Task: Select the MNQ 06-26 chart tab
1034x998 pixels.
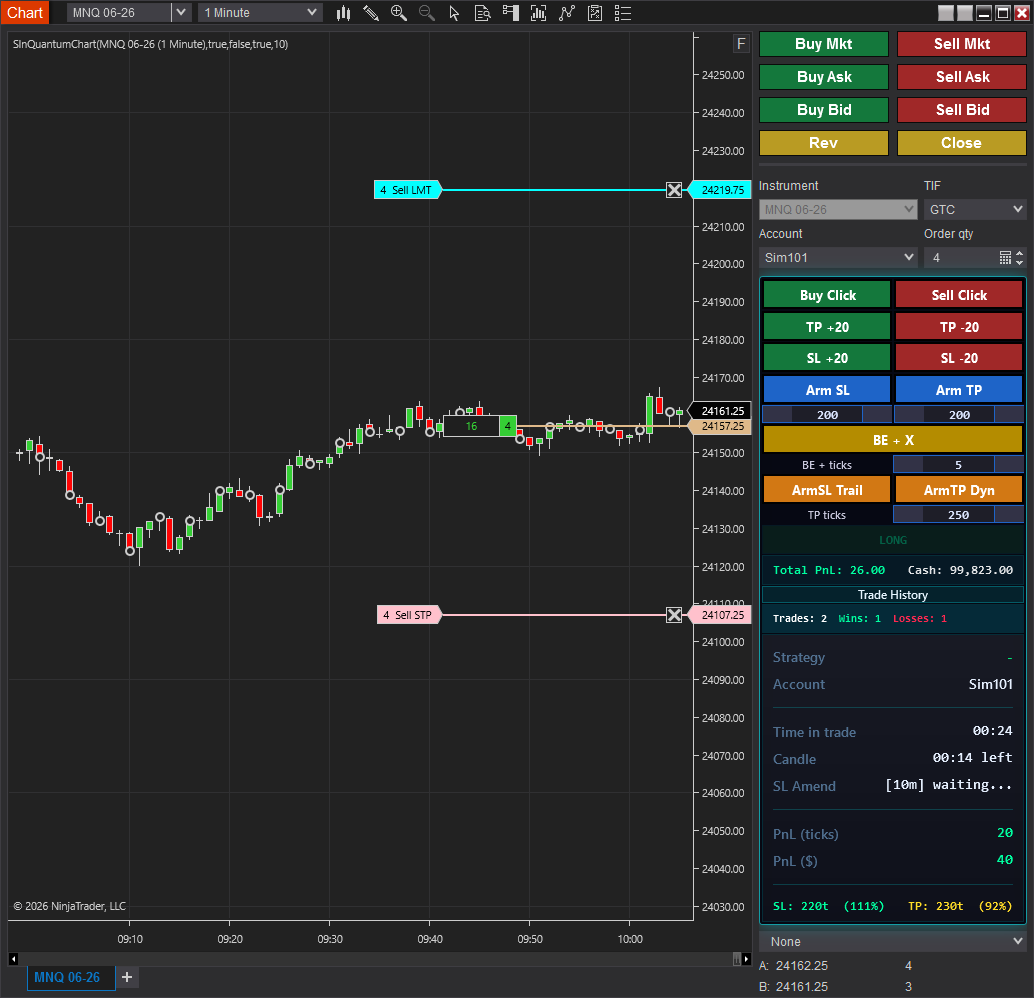Action: (x=67, y=977)
